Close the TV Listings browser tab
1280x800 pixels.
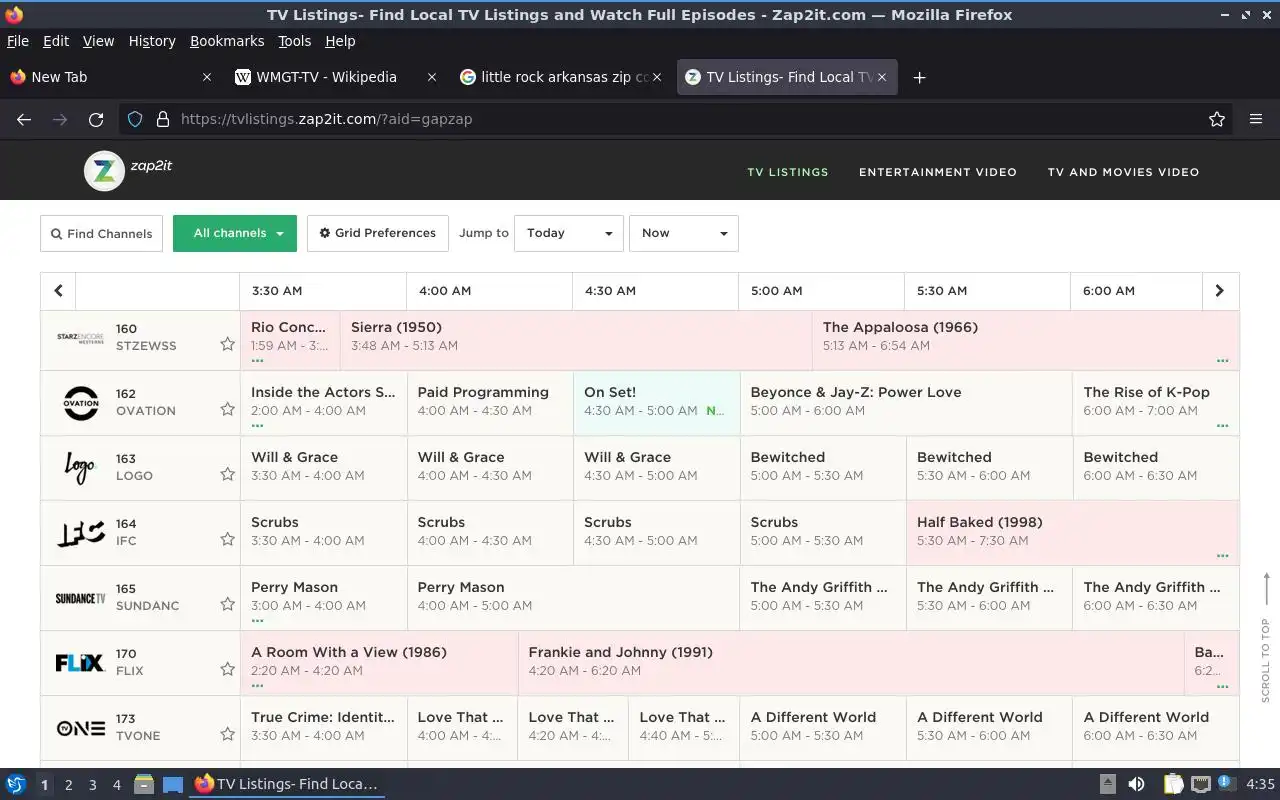[x=882, y=77]
